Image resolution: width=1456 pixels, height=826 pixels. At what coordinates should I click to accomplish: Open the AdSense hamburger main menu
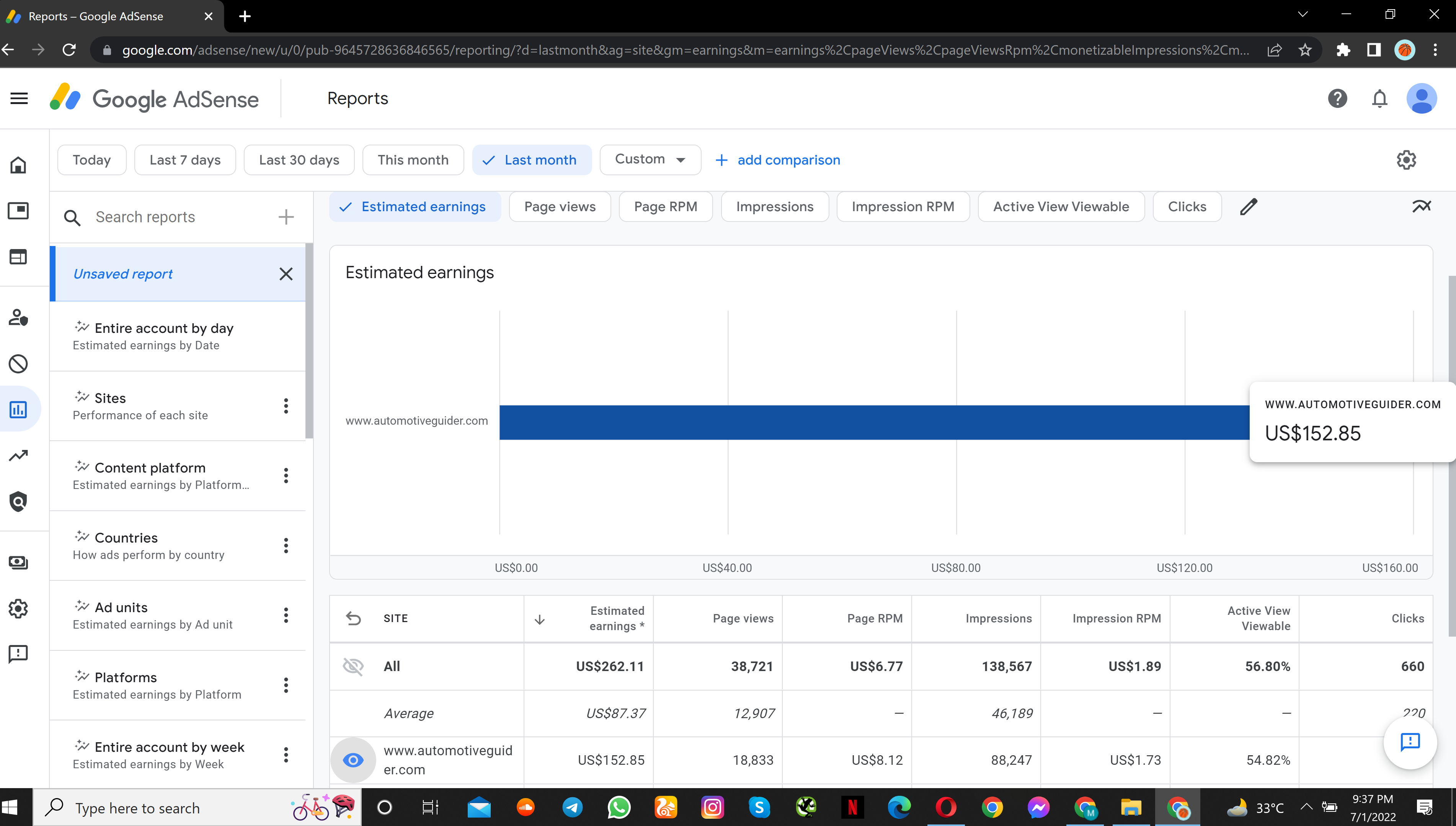[19, 98]
